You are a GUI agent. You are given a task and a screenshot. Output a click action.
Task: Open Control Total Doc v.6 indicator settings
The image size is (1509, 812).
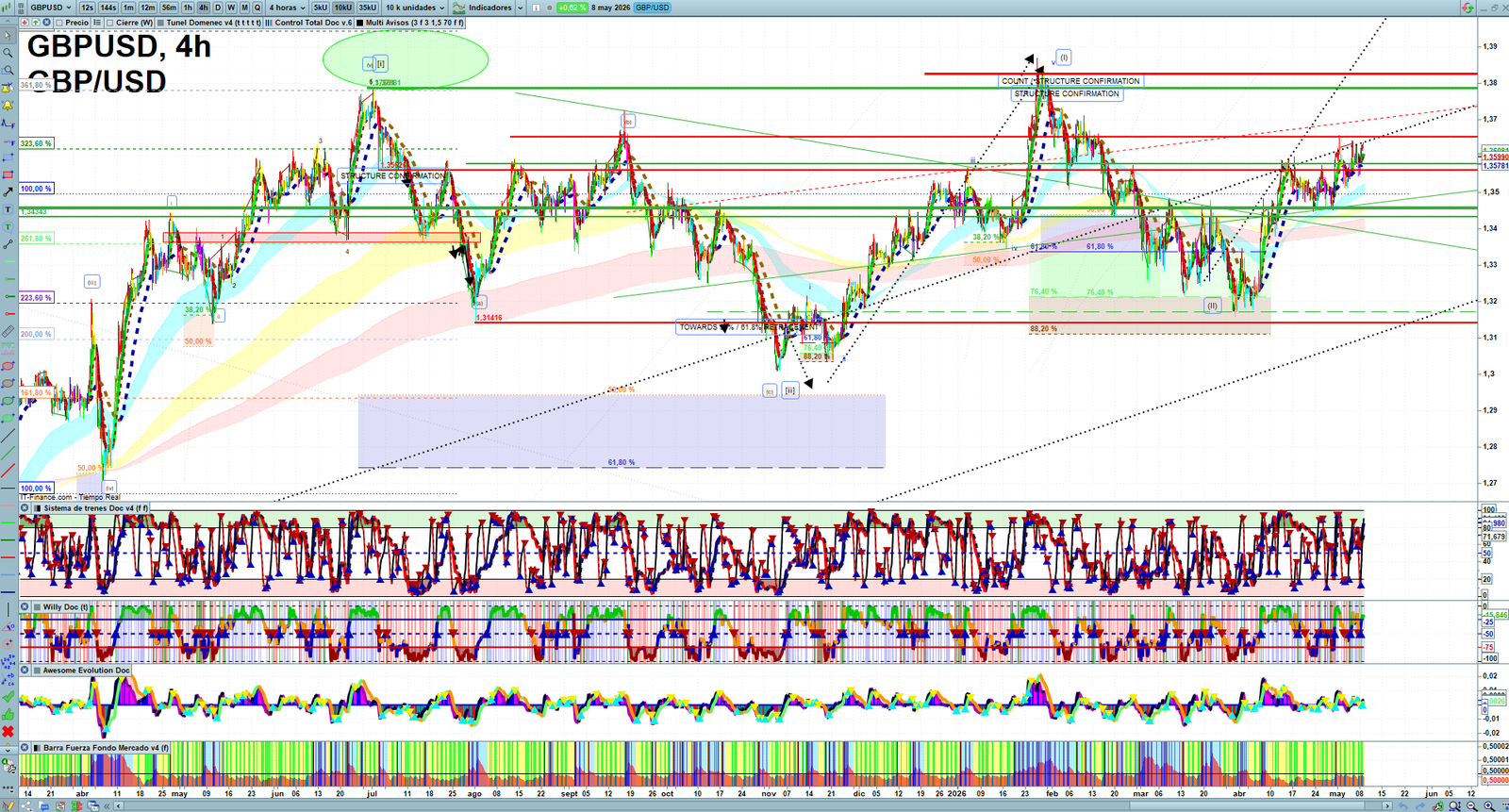point(311,23)
